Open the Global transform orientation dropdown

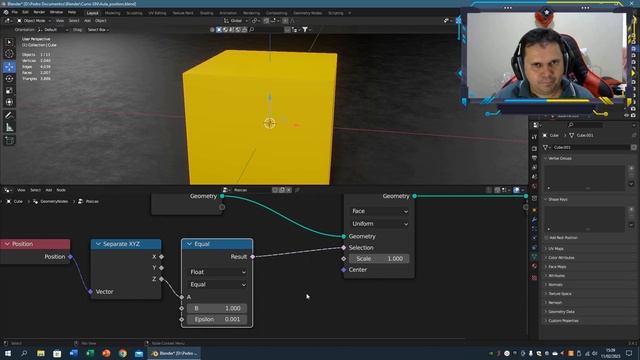point(236,21)
